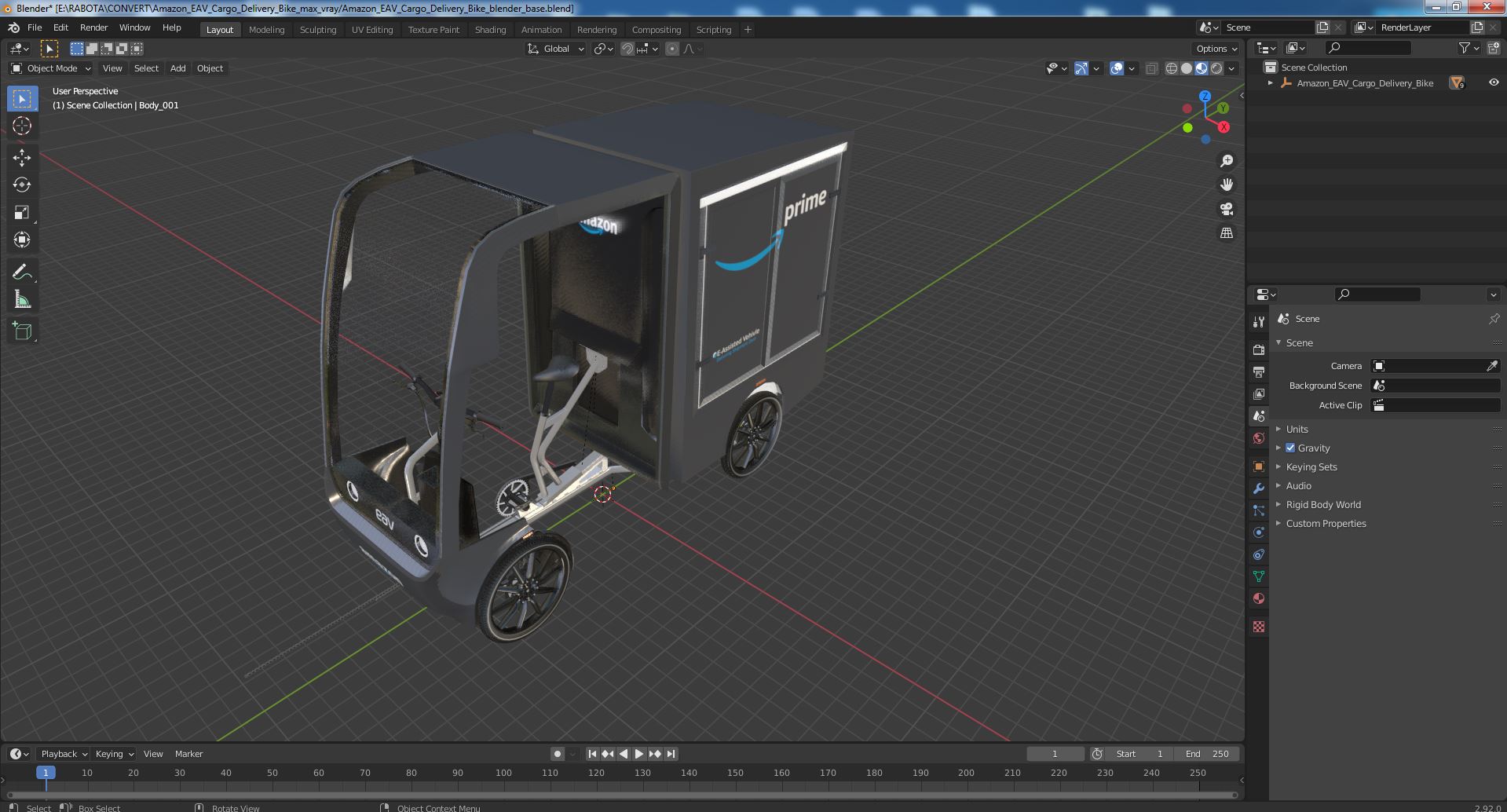
Task: Toggle snapping magnet button
Action: click(x=627, y=49)
